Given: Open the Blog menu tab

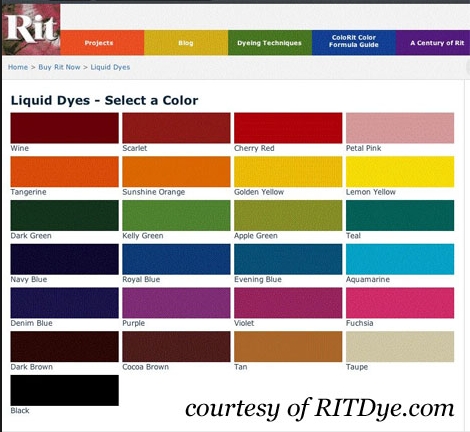Looking at the screenshot, I should point(186,43).
